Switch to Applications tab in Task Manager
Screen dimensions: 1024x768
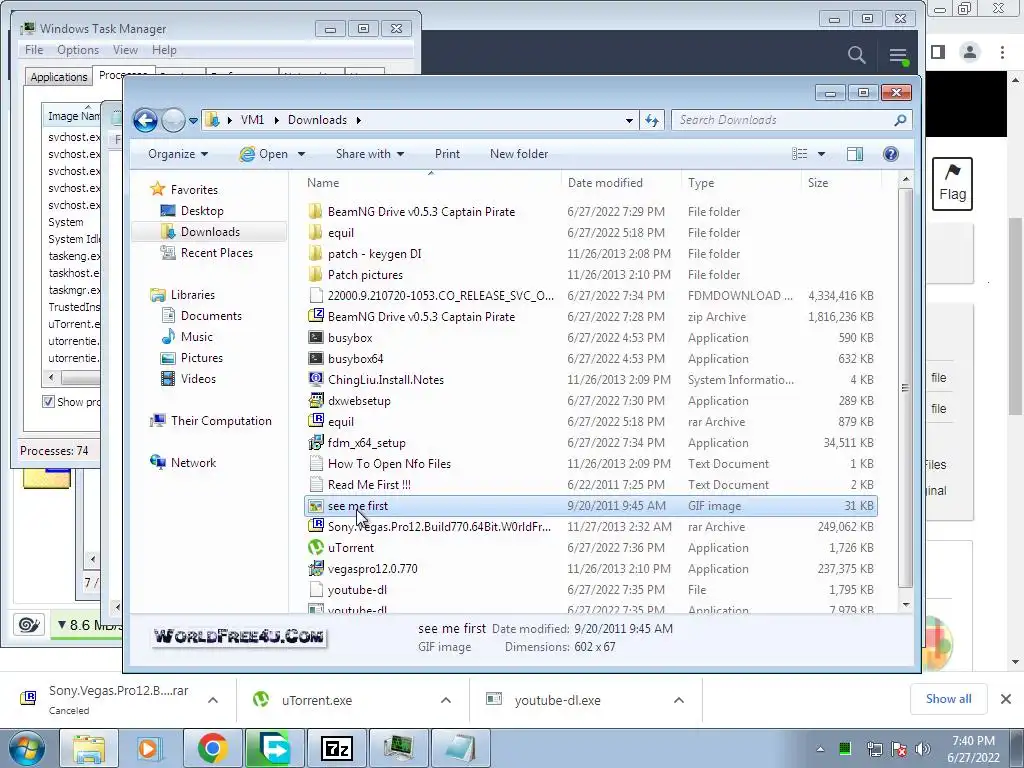[x=59, y=77]
